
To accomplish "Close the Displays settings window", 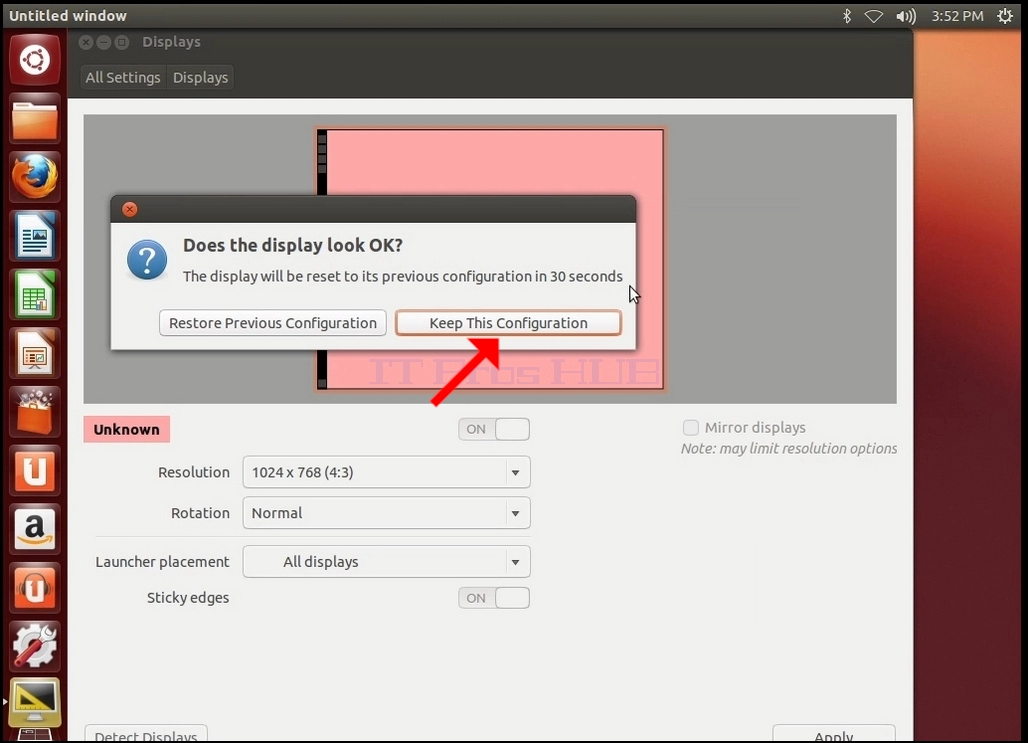I will coord(86,42).
